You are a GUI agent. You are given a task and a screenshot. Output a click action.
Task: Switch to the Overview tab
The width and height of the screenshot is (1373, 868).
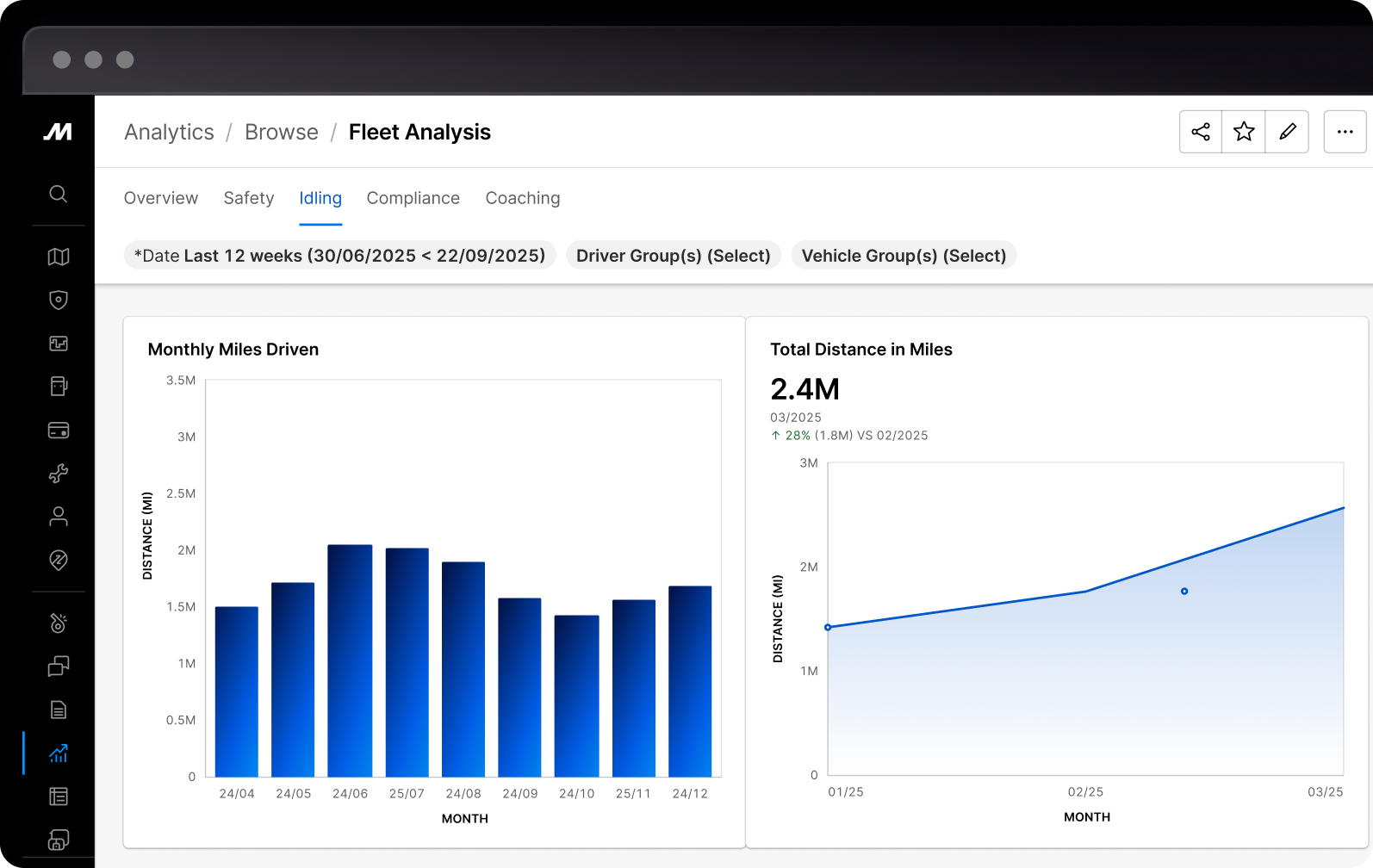(x=161, y=198)
